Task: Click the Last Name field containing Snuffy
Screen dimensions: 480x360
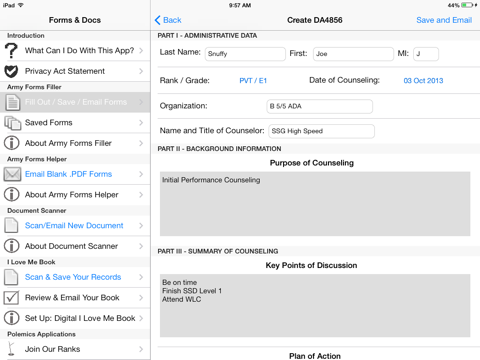Action: tap(245, 54)
